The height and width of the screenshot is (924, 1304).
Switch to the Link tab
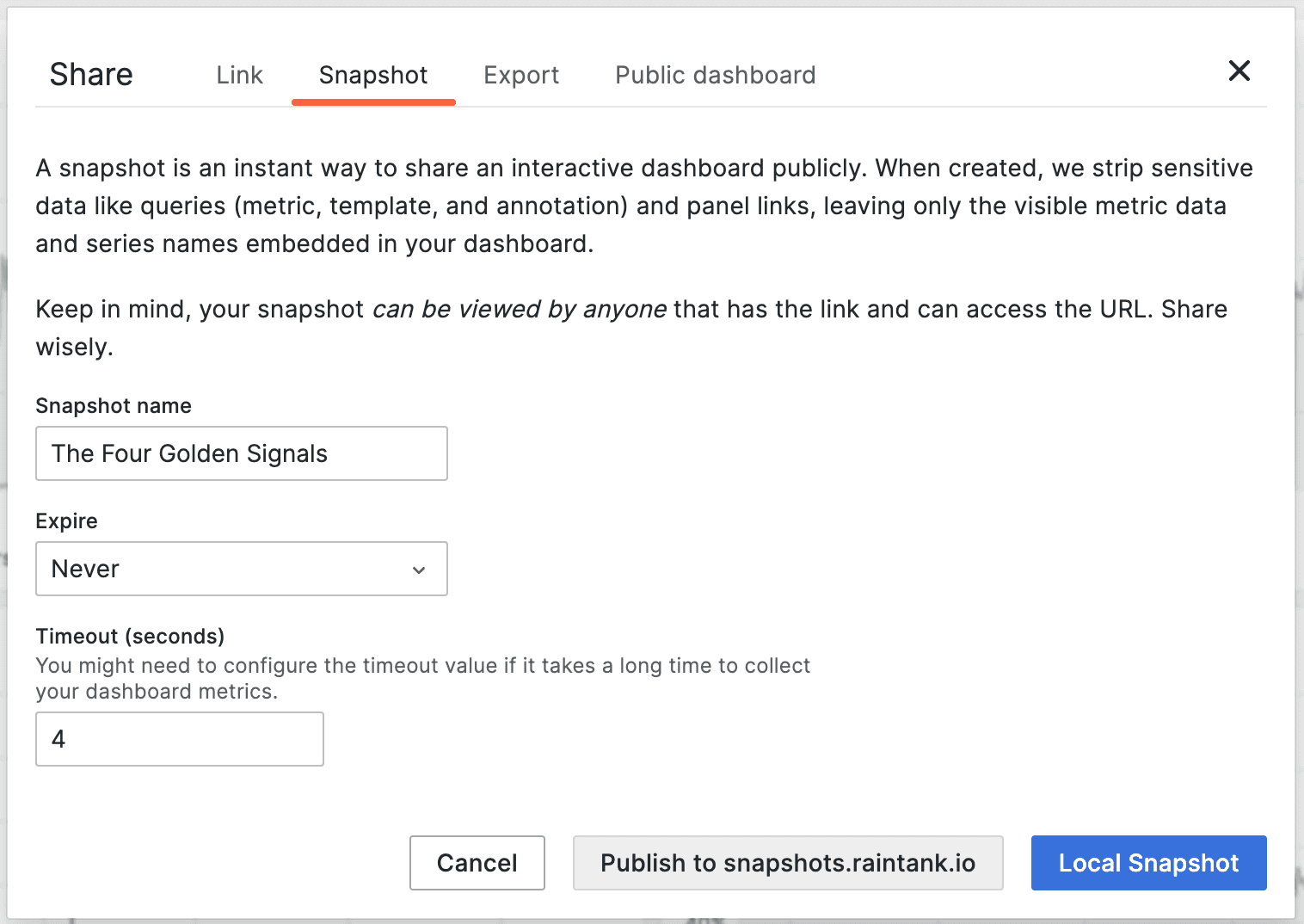[239, 76]
